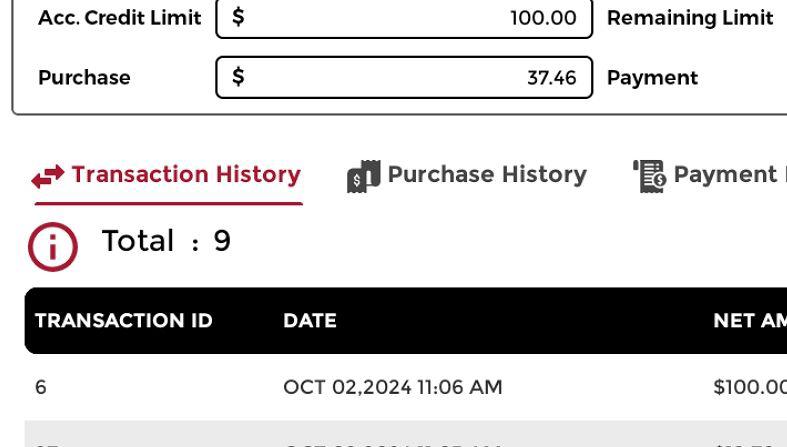Switch to the Transaction History tab
This screenshot has width=787, height=447.
pyautogui.click(x=186, y=174)
